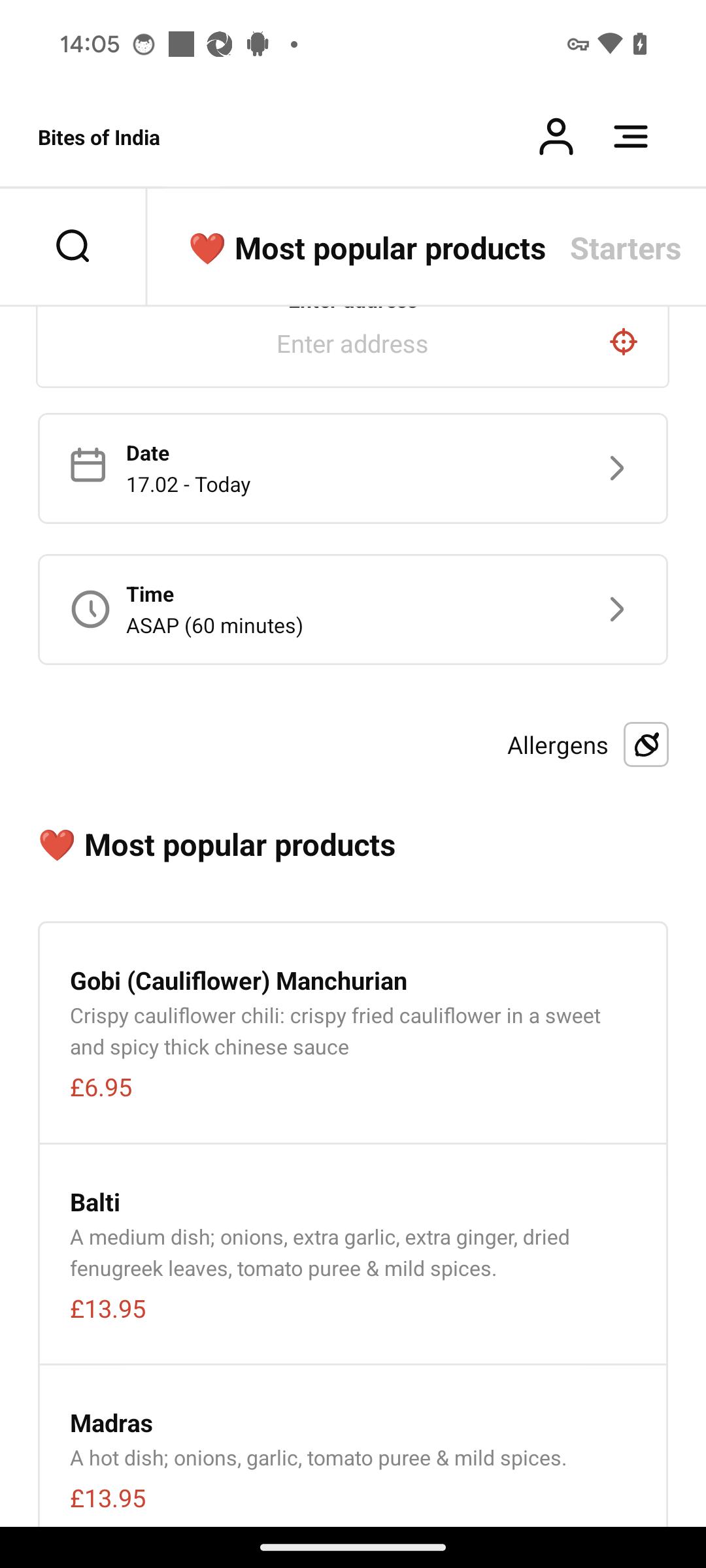This screenshot has width=706, height=1568.
Task: Expand the Date selector chevron
Action: pyautogui.click(x=616, y=468)
